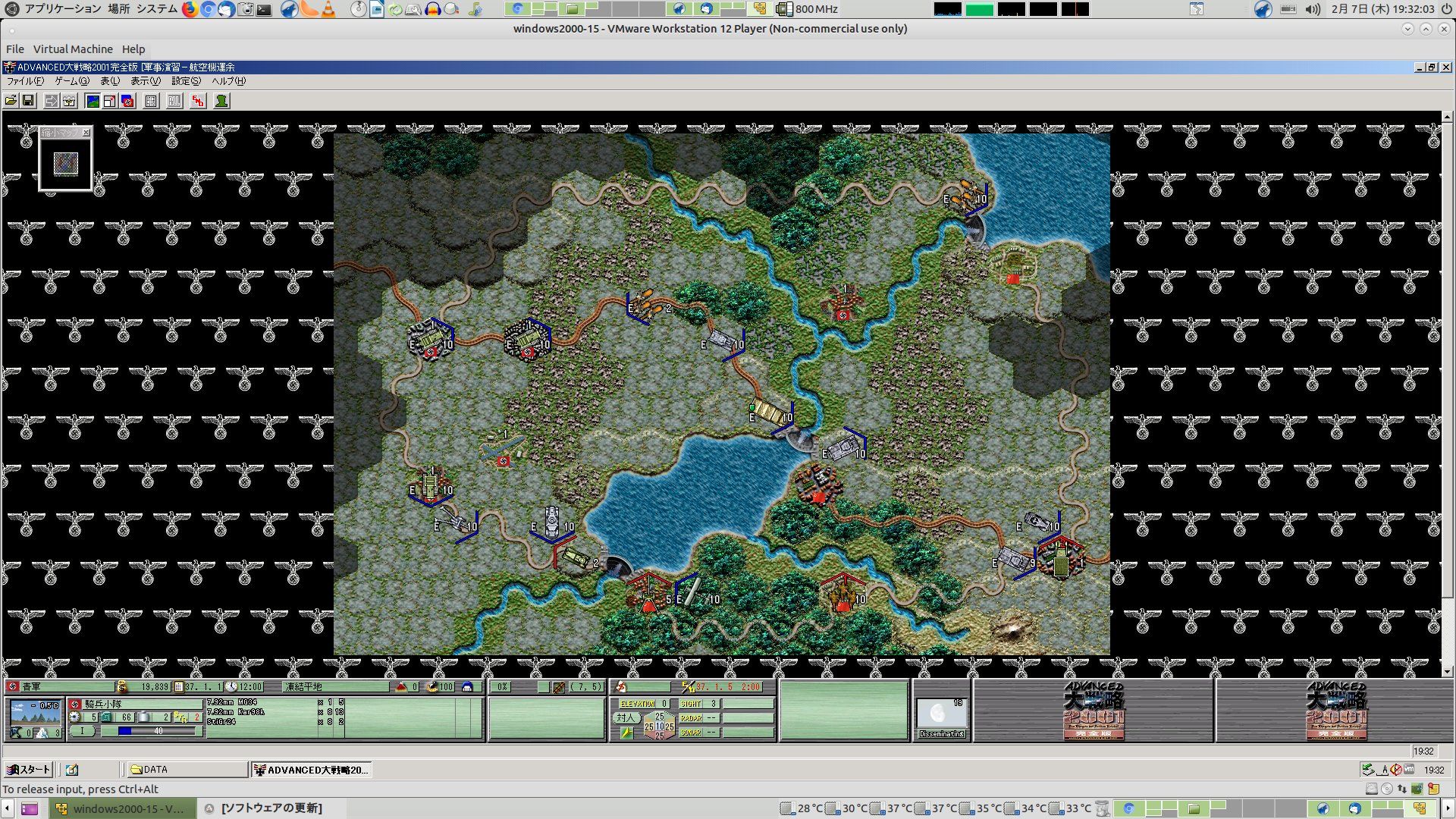Viewport: 1456px width, 819px height.
Task: Open the ファイル(F) dropdown menu
Action: click(x=25, y=81)
